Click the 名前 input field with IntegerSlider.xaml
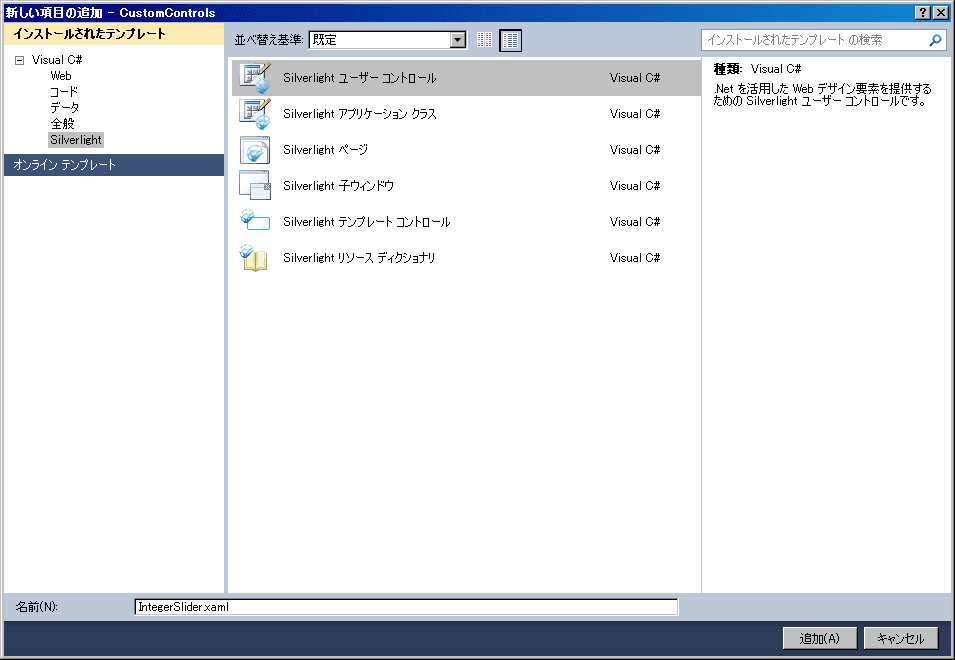 tap(406, 607)
